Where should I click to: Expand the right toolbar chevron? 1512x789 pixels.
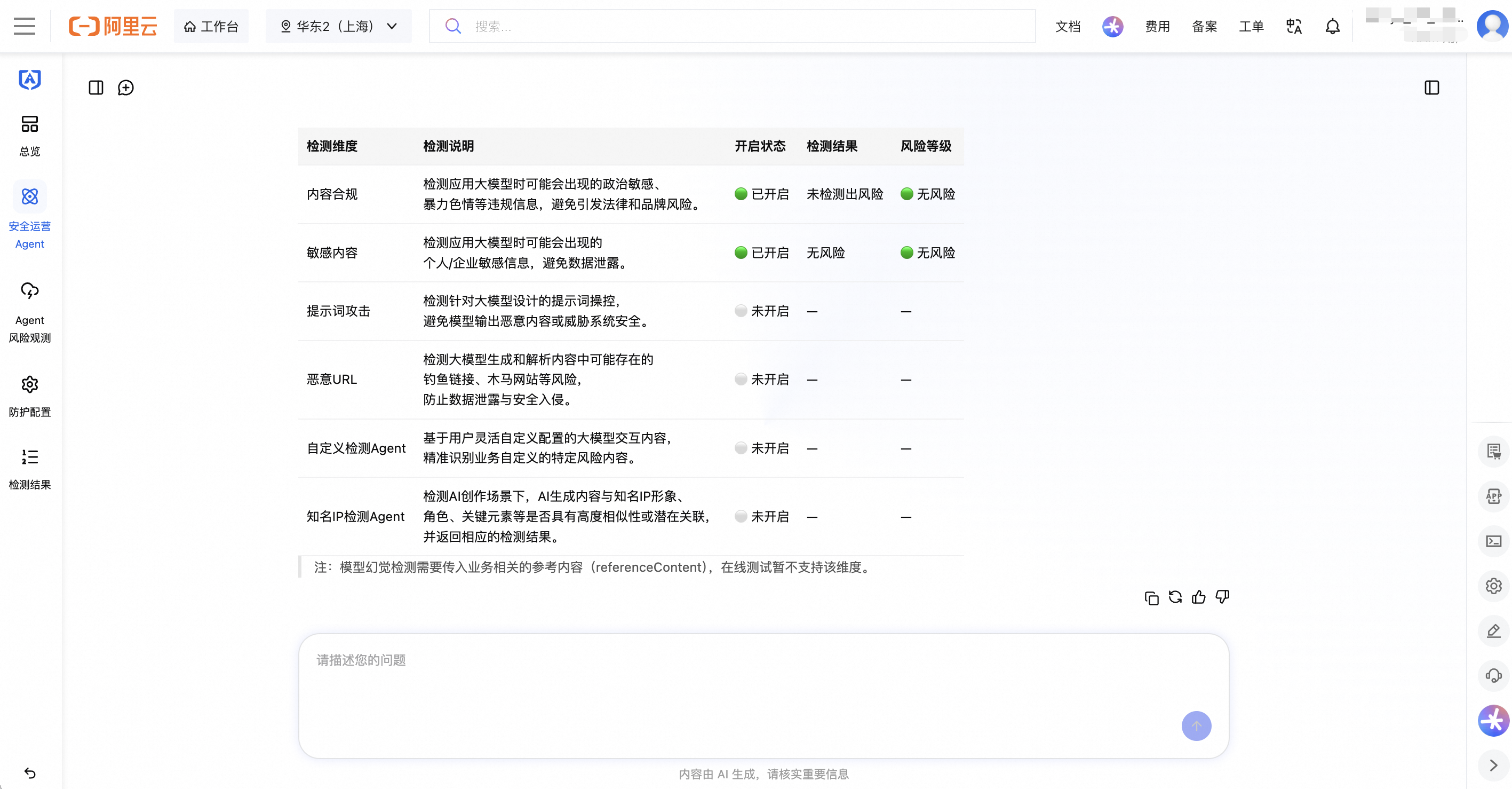[x=1493, y=765]
